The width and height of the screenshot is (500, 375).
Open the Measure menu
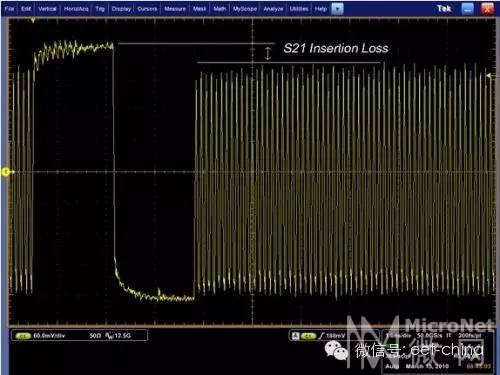[x=175, y=9]
